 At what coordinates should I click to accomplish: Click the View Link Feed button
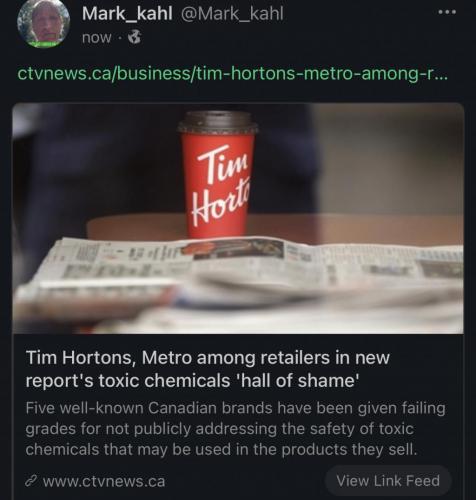pos(388,481)
